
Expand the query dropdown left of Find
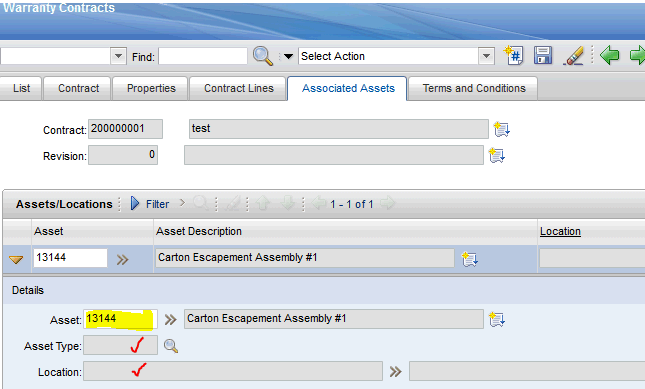pos(118,56)
